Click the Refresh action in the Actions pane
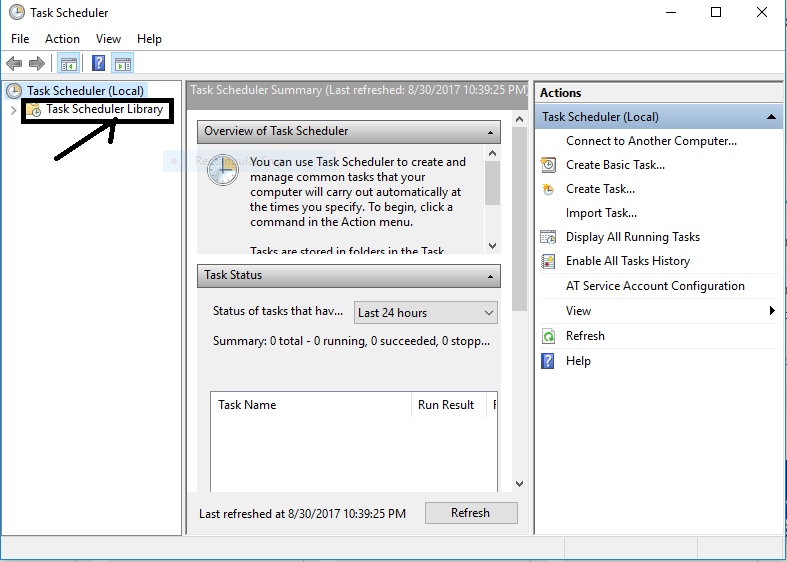Viewport: 787px width, 562px height. [x=585, y=336]
